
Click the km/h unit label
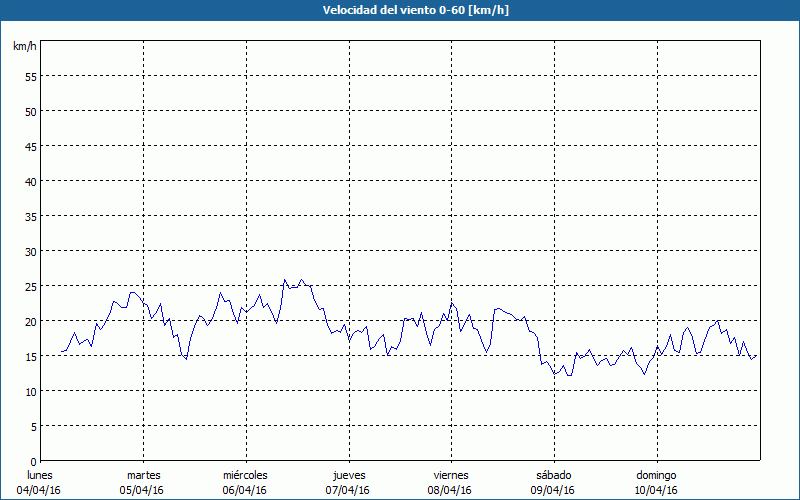coord(25,46)
